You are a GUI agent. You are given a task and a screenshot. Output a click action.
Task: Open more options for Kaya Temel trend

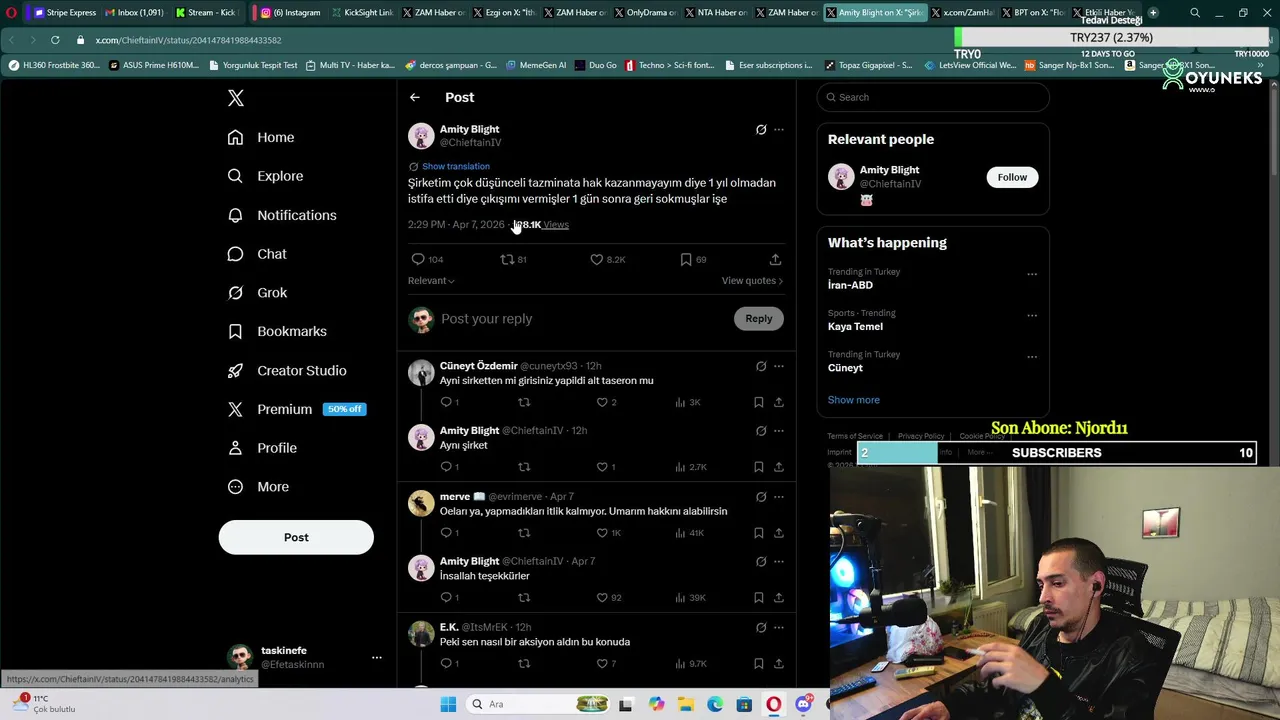point(1032,315)
